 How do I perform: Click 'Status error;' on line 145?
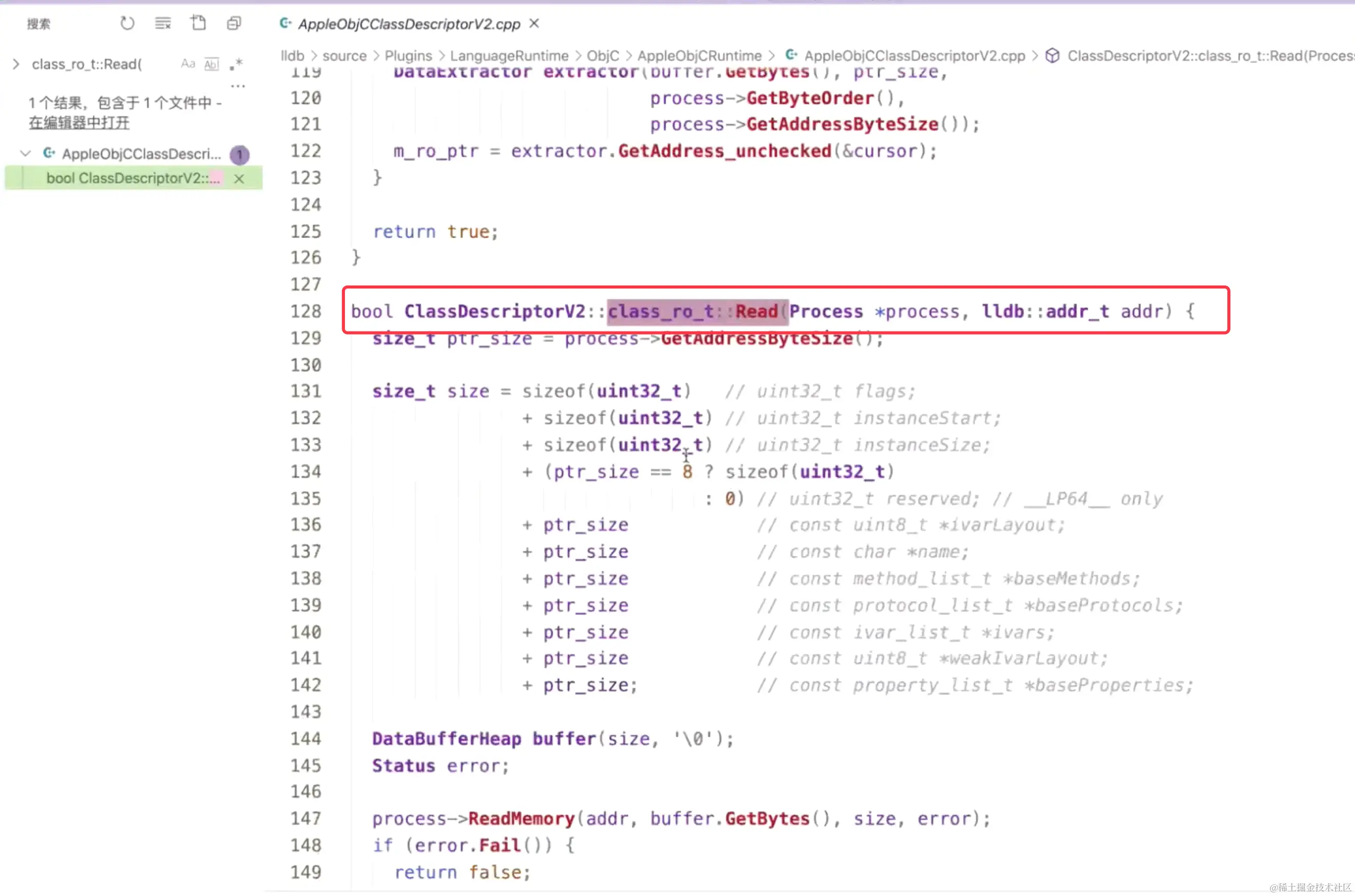coord(440,766)
